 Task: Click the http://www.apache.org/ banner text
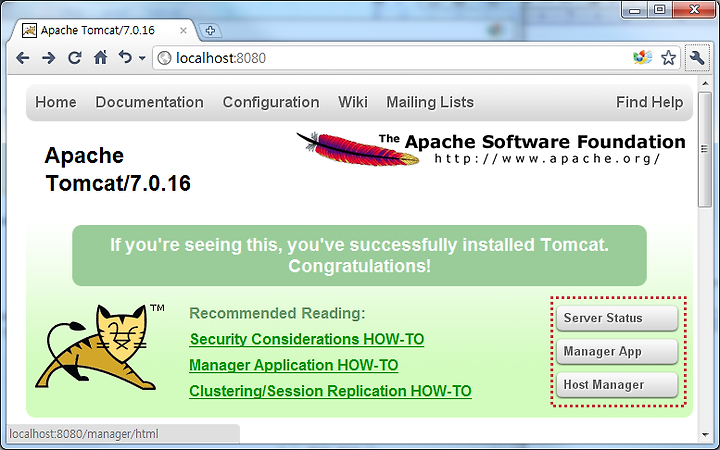(x=547, y=159)
